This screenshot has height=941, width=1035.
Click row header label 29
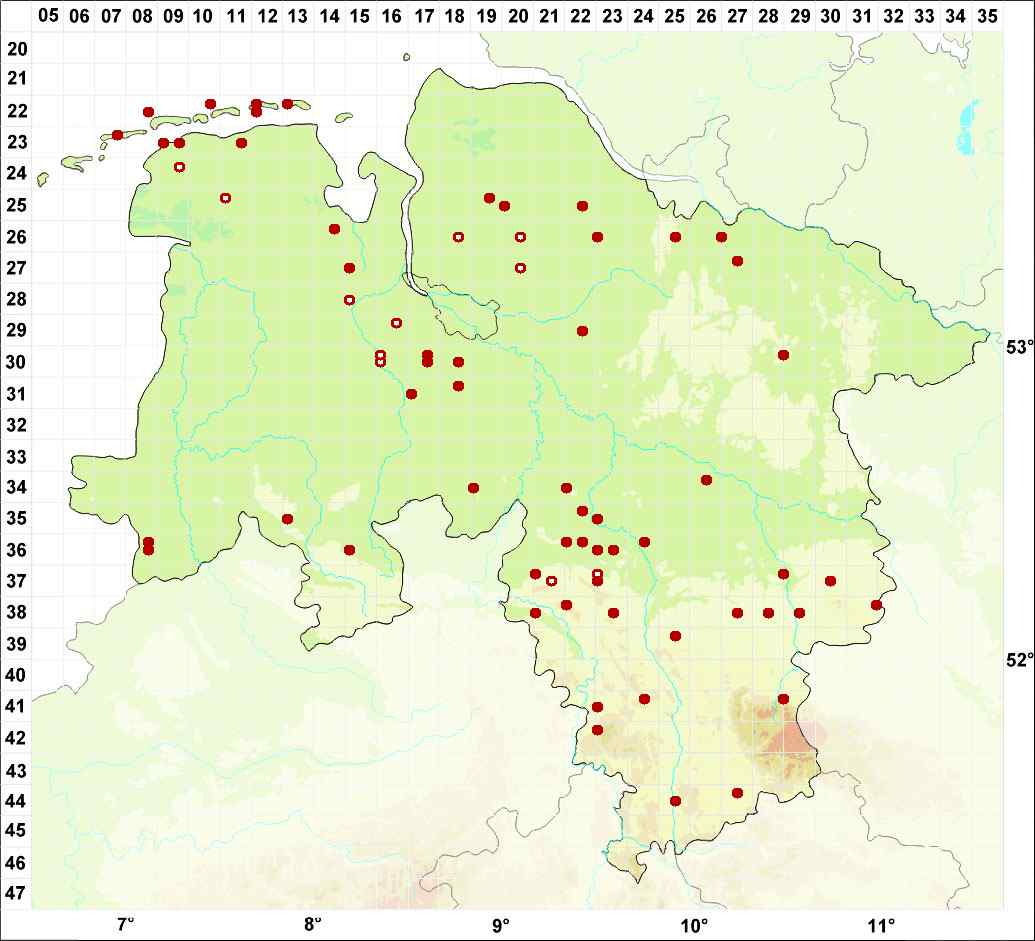tap(17, 330)
